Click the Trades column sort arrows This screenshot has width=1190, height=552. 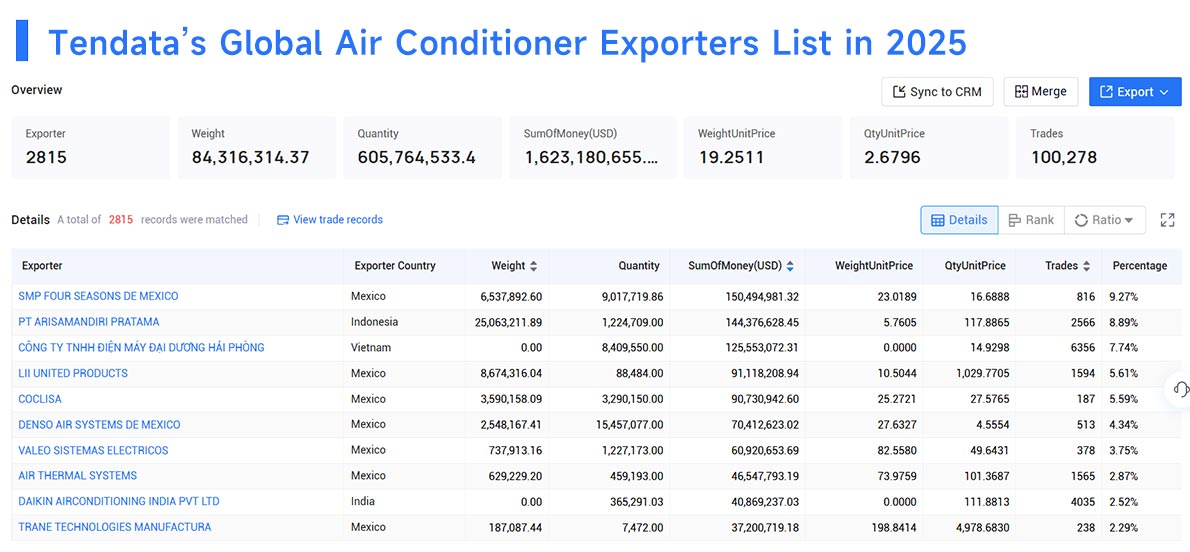[1086, 267]
